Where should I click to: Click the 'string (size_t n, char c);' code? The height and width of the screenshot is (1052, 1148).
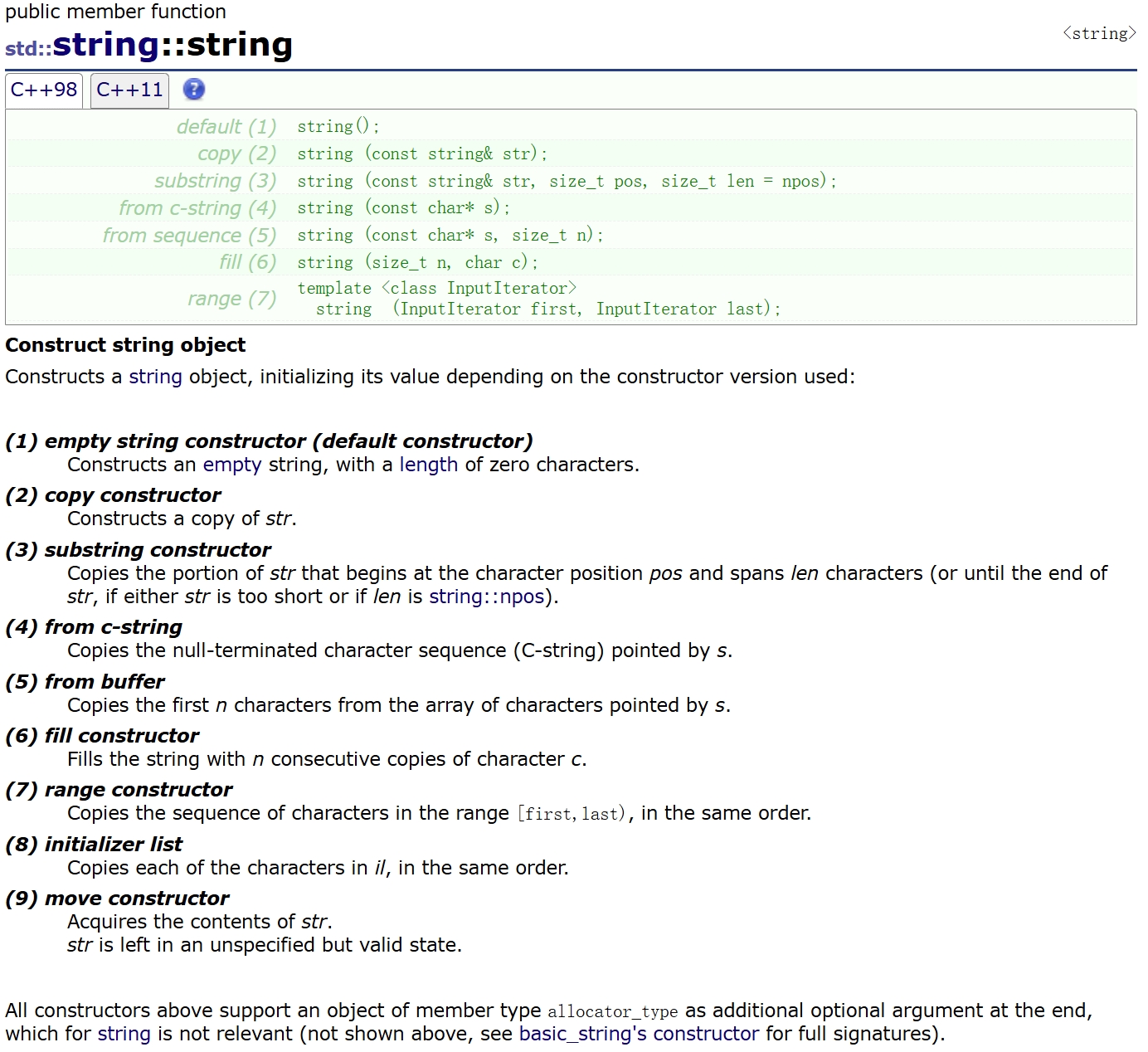click(x=418, y=263)
